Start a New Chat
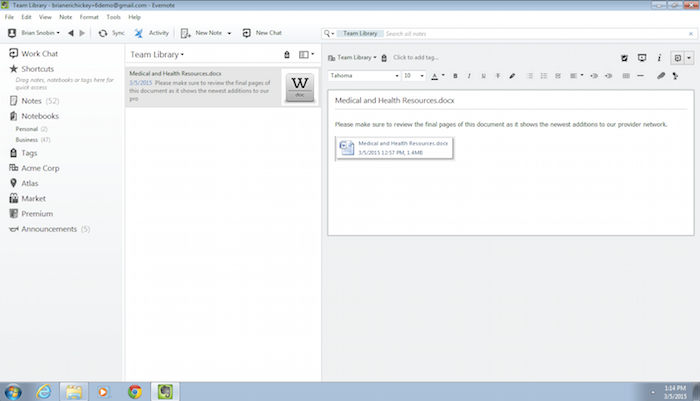Image resolution: width=700 pixels, height=401 pixels. [262, 33]
